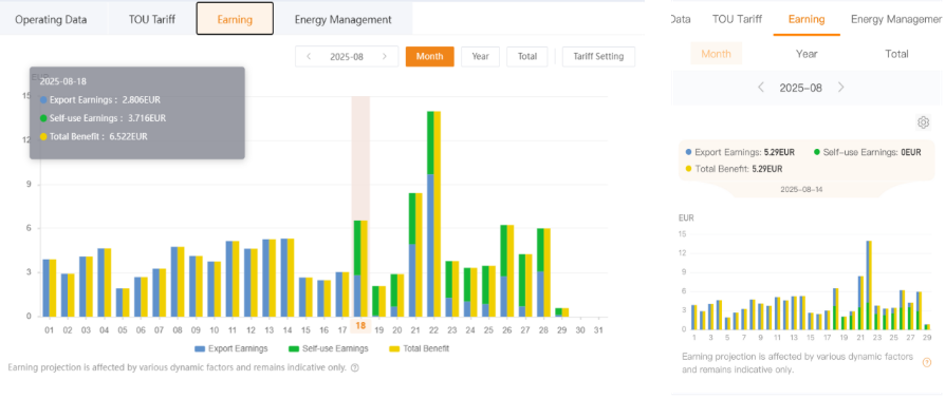Select the TOU Tariff tab in mobile view
945x400 pixels.
(x=737, y=19)
